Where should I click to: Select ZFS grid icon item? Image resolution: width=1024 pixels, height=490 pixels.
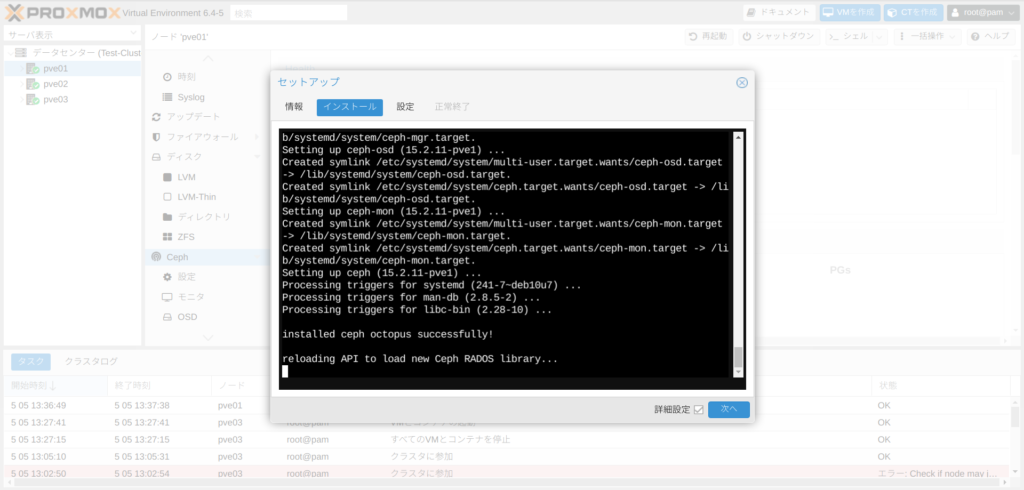pos(167,237)
